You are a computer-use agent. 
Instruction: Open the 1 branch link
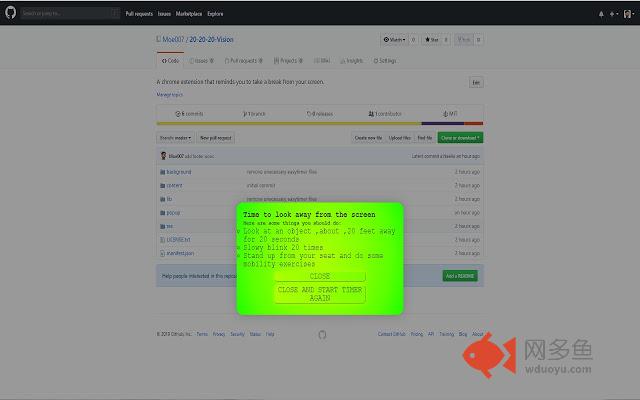[254, 114]
